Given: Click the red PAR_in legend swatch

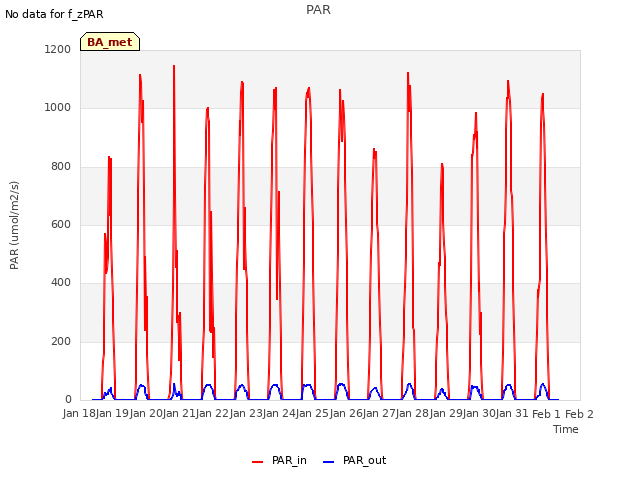Looking at the screenshot, I should click(258, 462).
